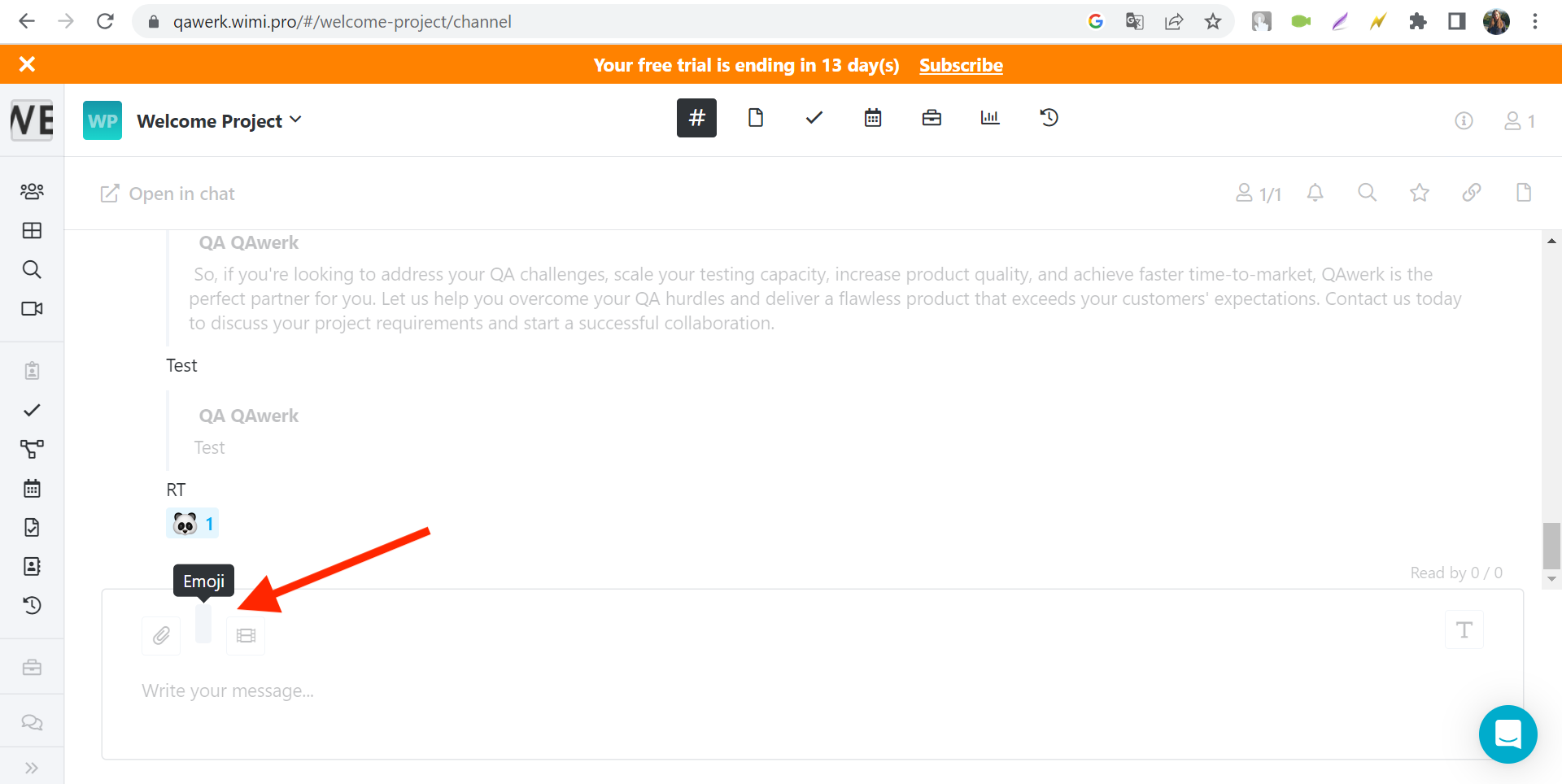1562x784 pixels.
Task: Open the briefcase tab in project header
Action: 932,118
